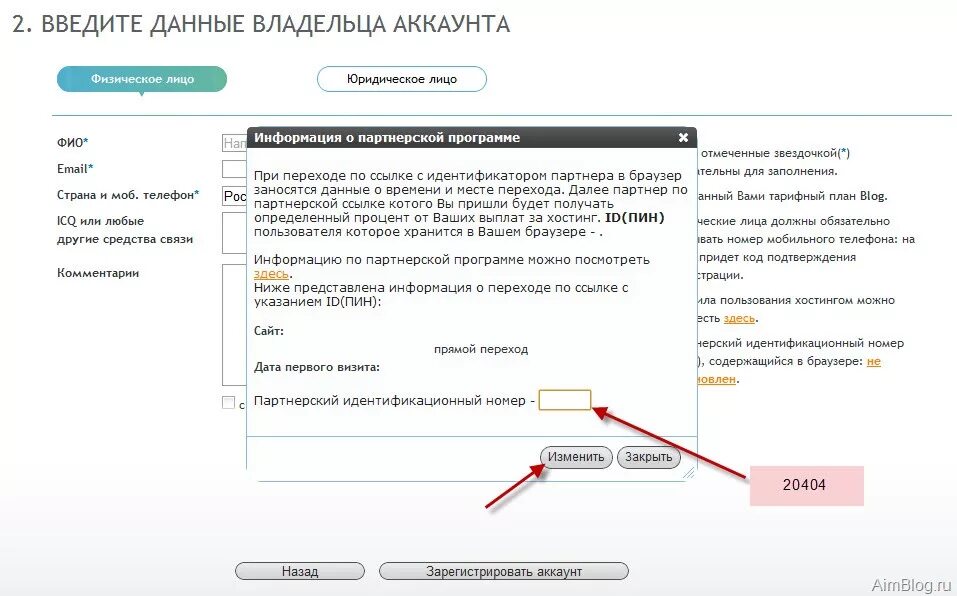Click Зарегистрировать аккаунт button
This screenshot has width=957, height=596.
504,572
